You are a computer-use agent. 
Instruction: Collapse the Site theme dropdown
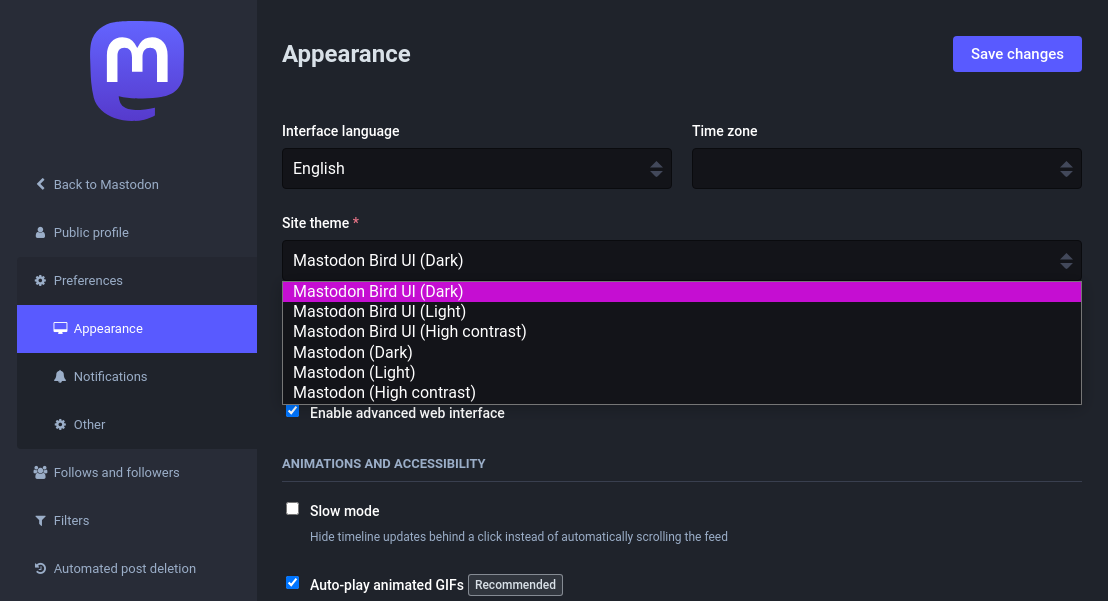point(681,261)
